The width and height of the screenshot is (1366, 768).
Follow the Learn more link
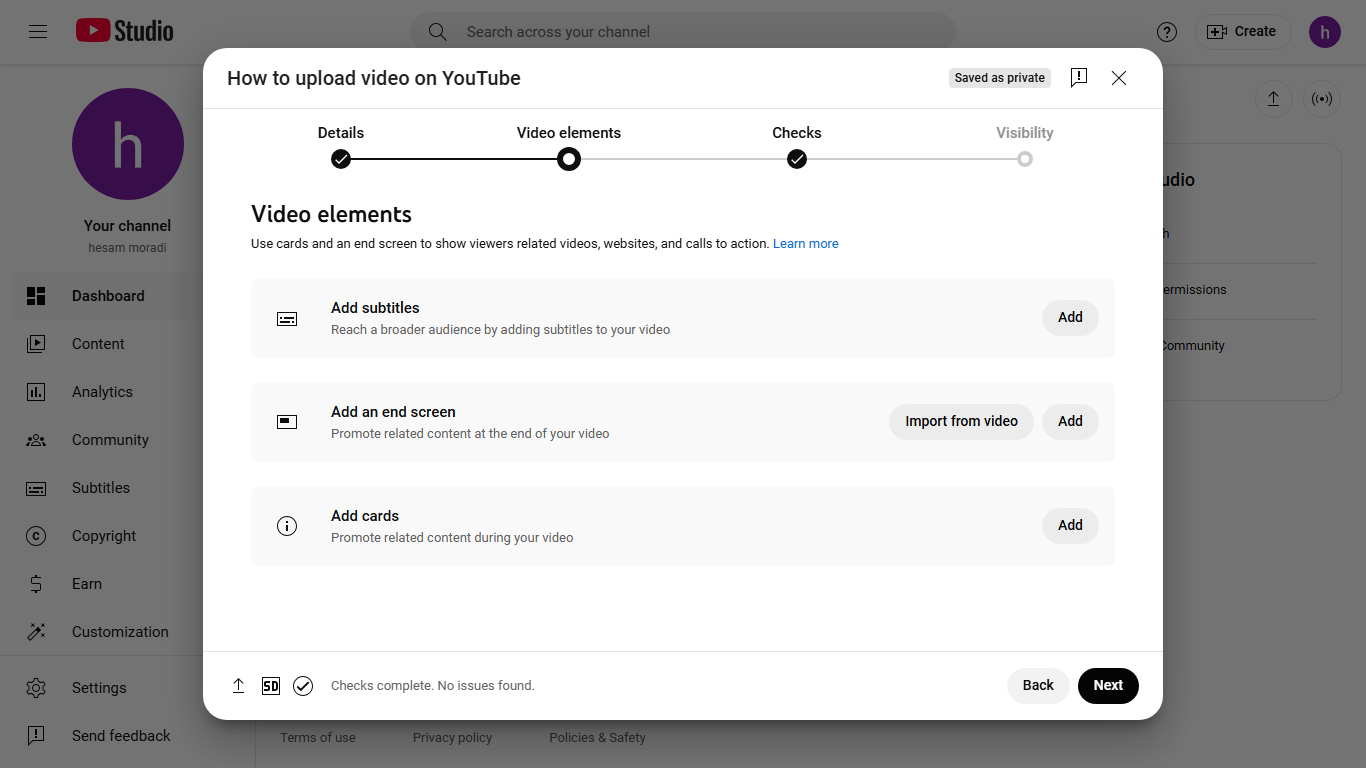point(806,244)
